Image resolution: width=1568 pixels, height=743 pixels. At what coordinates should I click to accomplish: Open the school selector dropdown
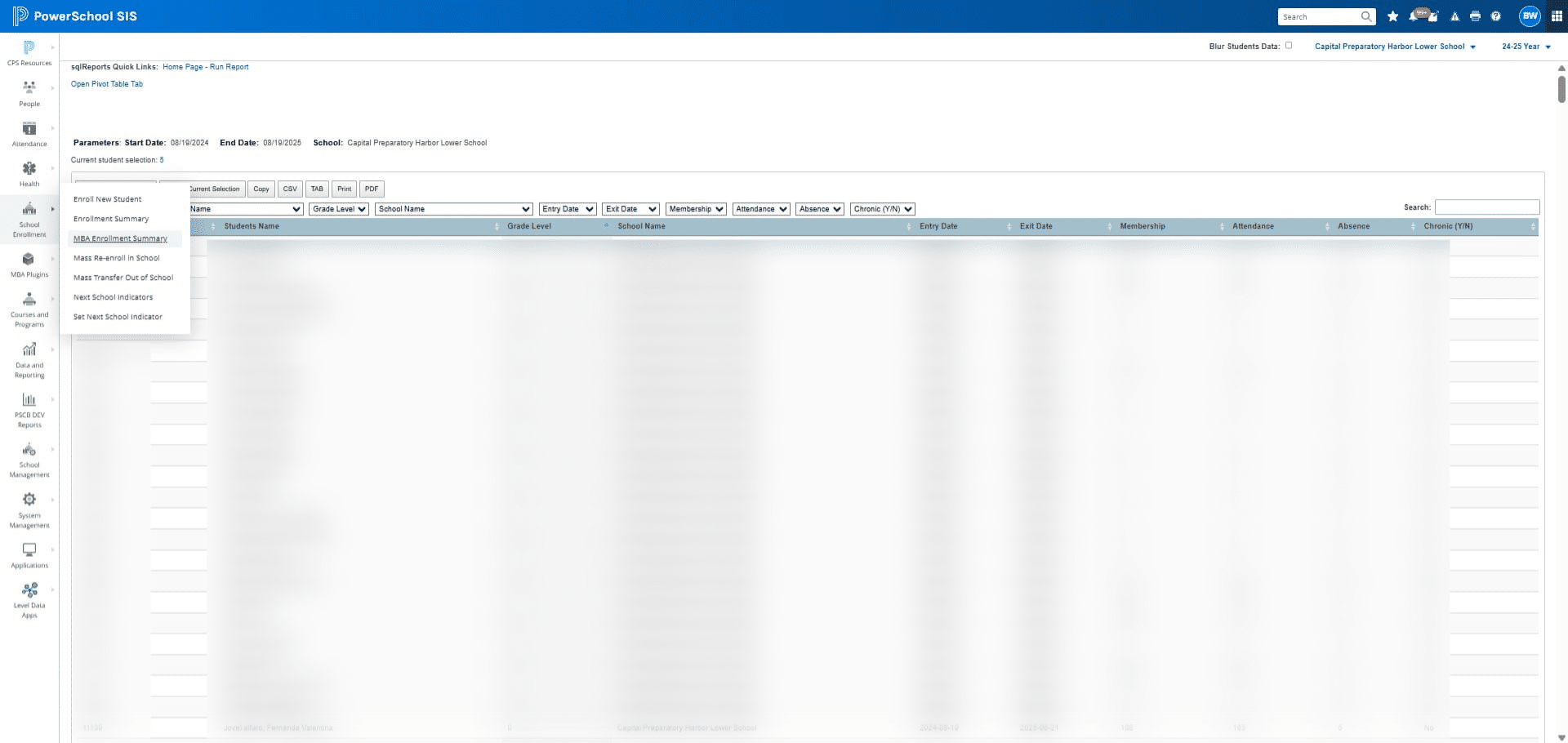1395,47
